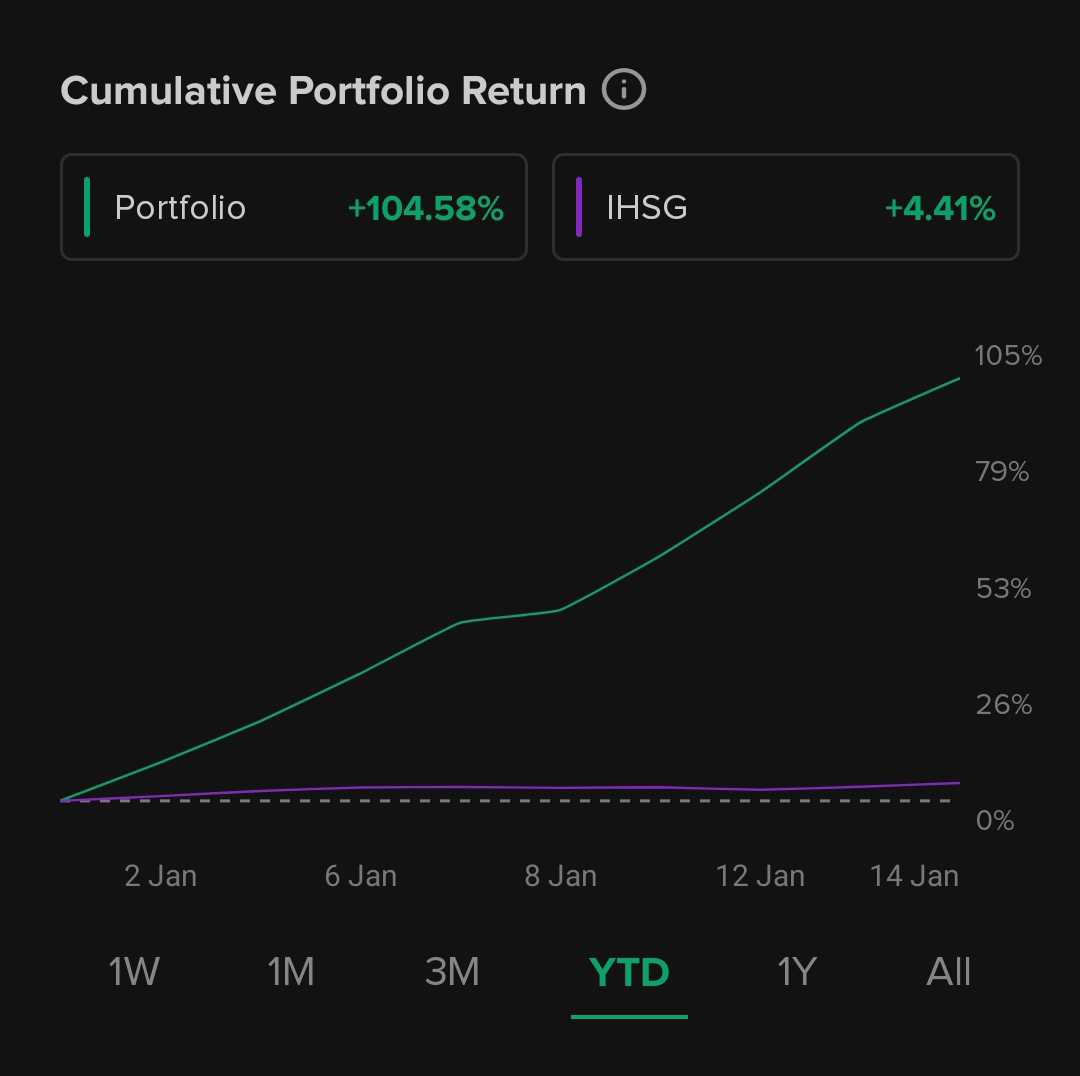Tap the +104.58% portfolio return value
The height and width of the screenshot is (1076, 1080).
425,208
